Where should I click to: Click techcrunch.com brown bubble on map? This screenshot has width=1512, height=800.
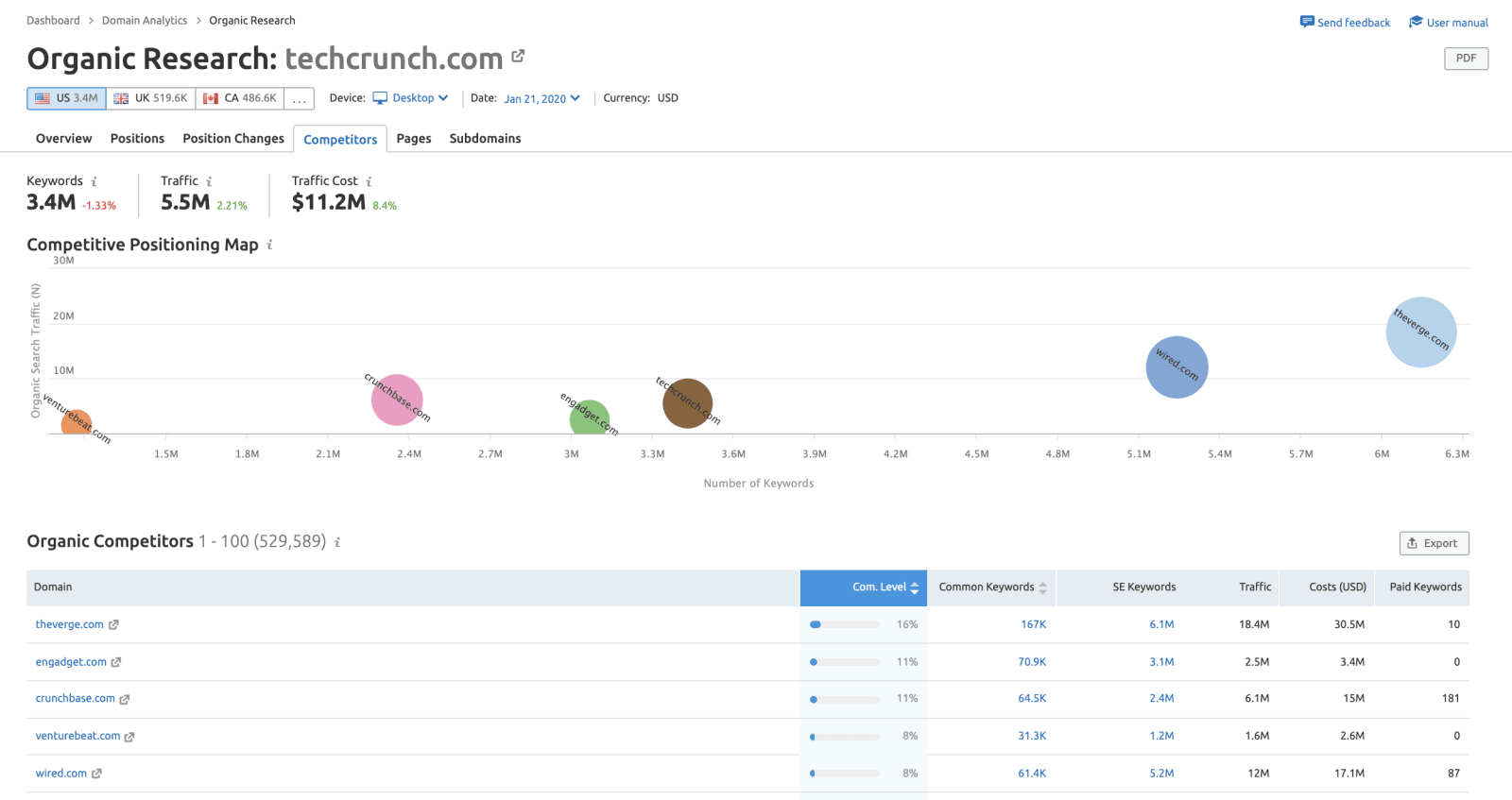[687, 403]
